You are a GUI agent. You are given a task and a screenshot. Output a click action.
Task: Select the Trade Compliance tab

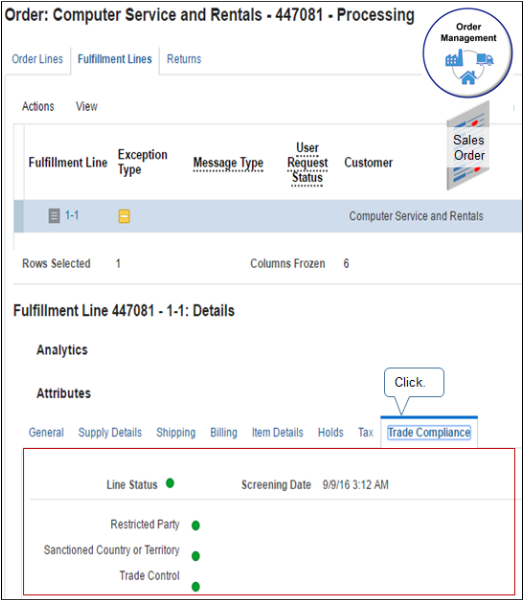click(x=429, y=433)
